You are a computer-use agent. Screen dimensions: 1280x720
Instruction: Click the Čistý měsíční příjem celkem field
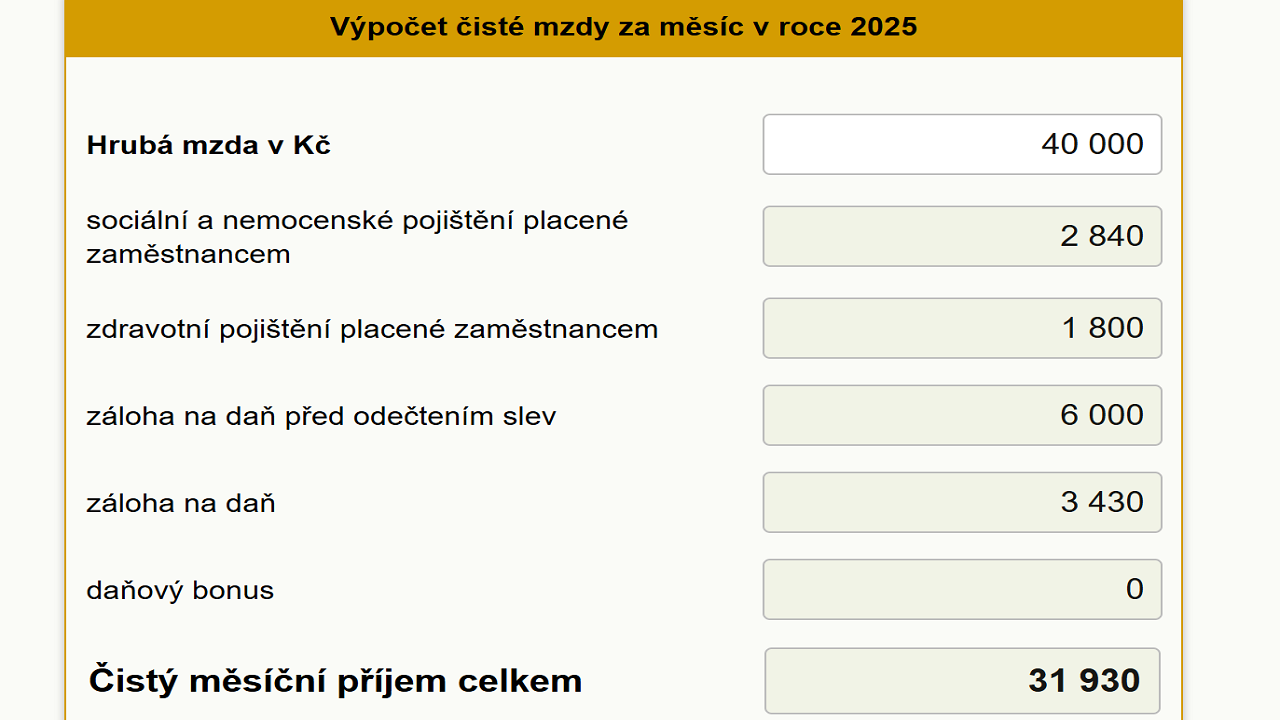point(962,680)
